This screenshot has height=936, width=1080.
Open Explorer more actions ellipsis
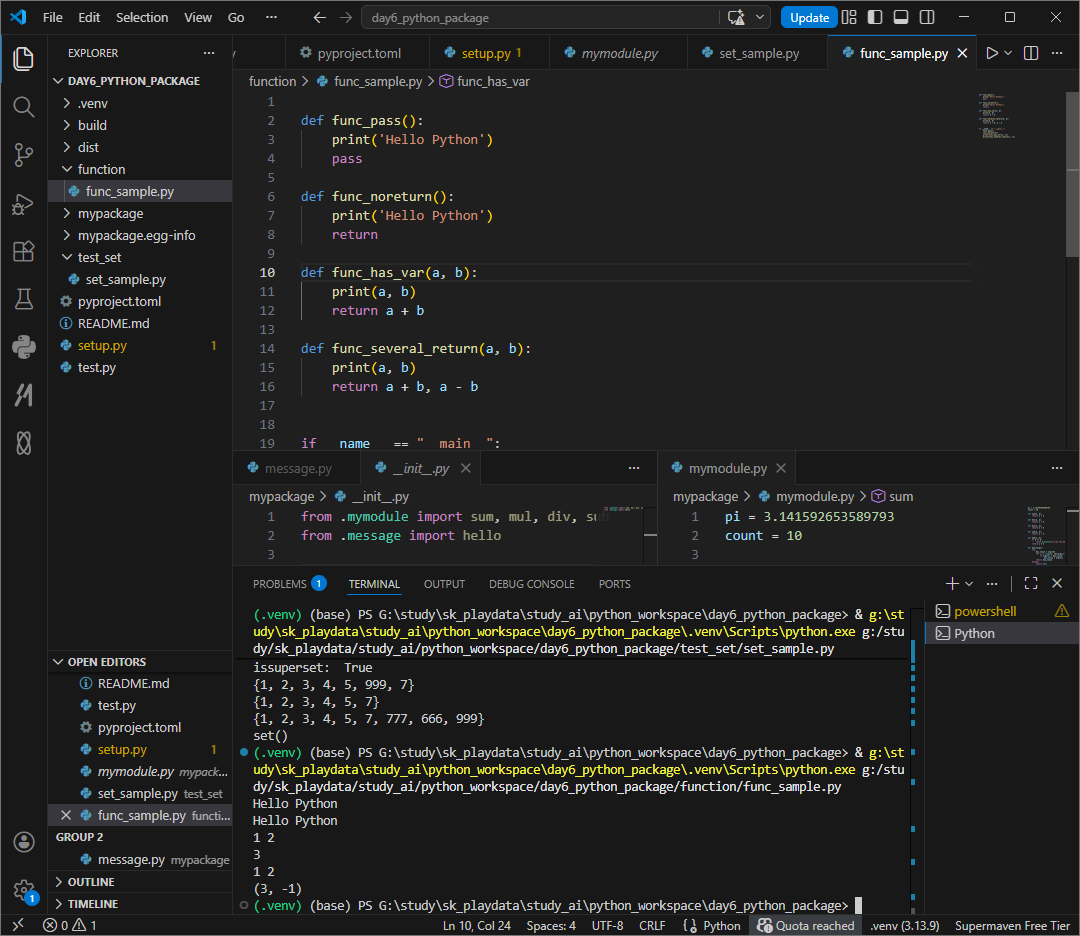[209, 53]
